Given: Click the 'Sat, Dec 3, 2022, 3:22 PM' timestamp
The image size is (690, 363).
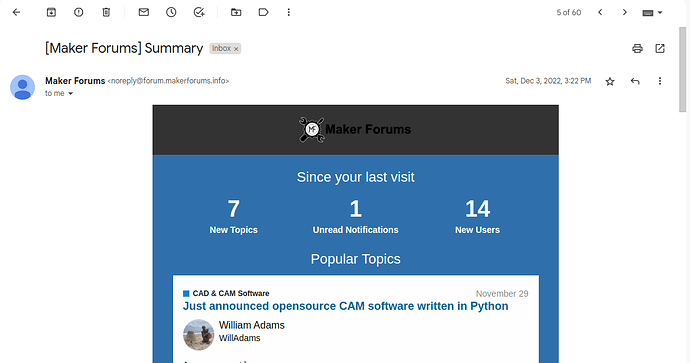Looking at the screenshot, I should pyautogui.click(x=548, y=81).
